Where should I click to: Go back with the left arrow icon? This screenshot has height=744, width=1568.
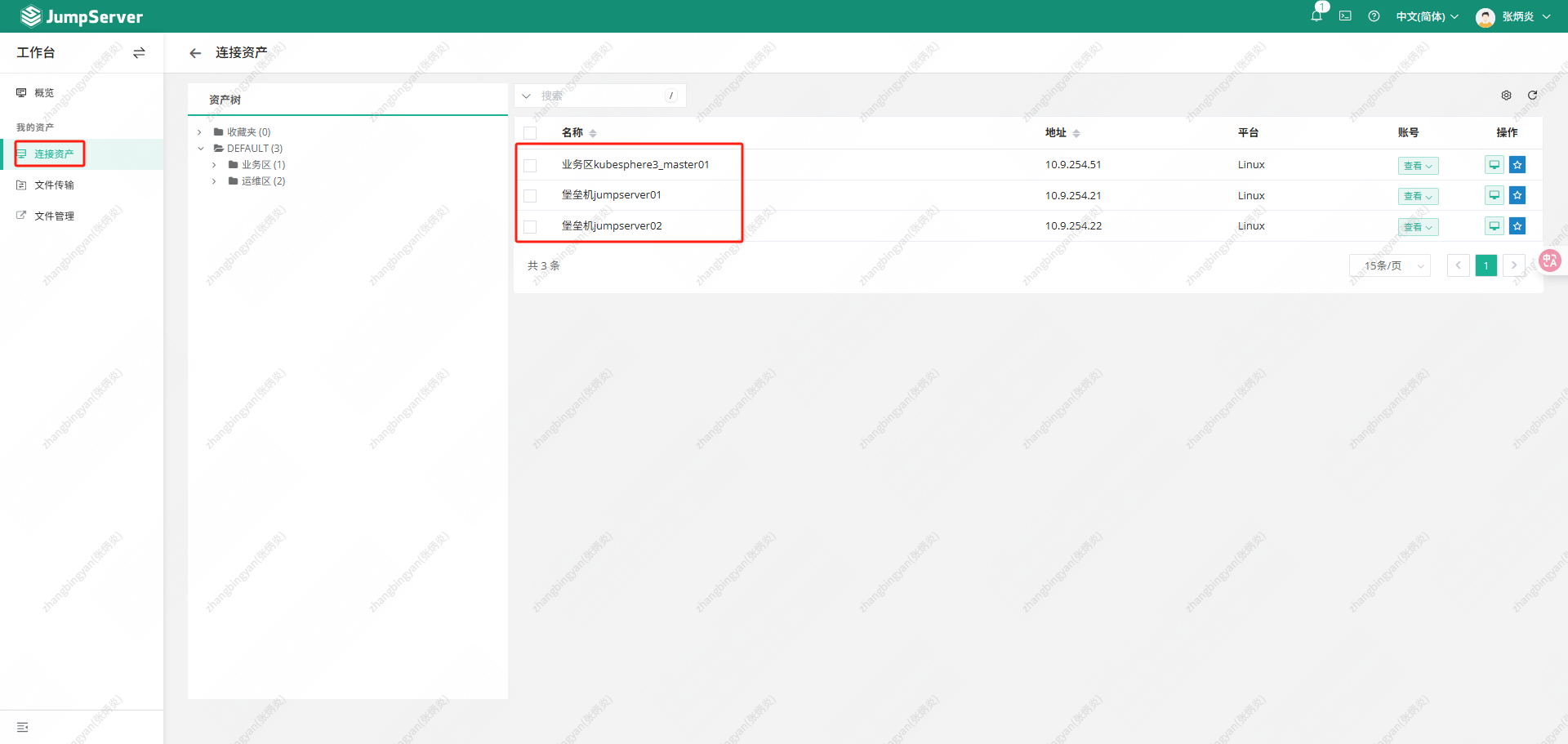pos(195,53)
